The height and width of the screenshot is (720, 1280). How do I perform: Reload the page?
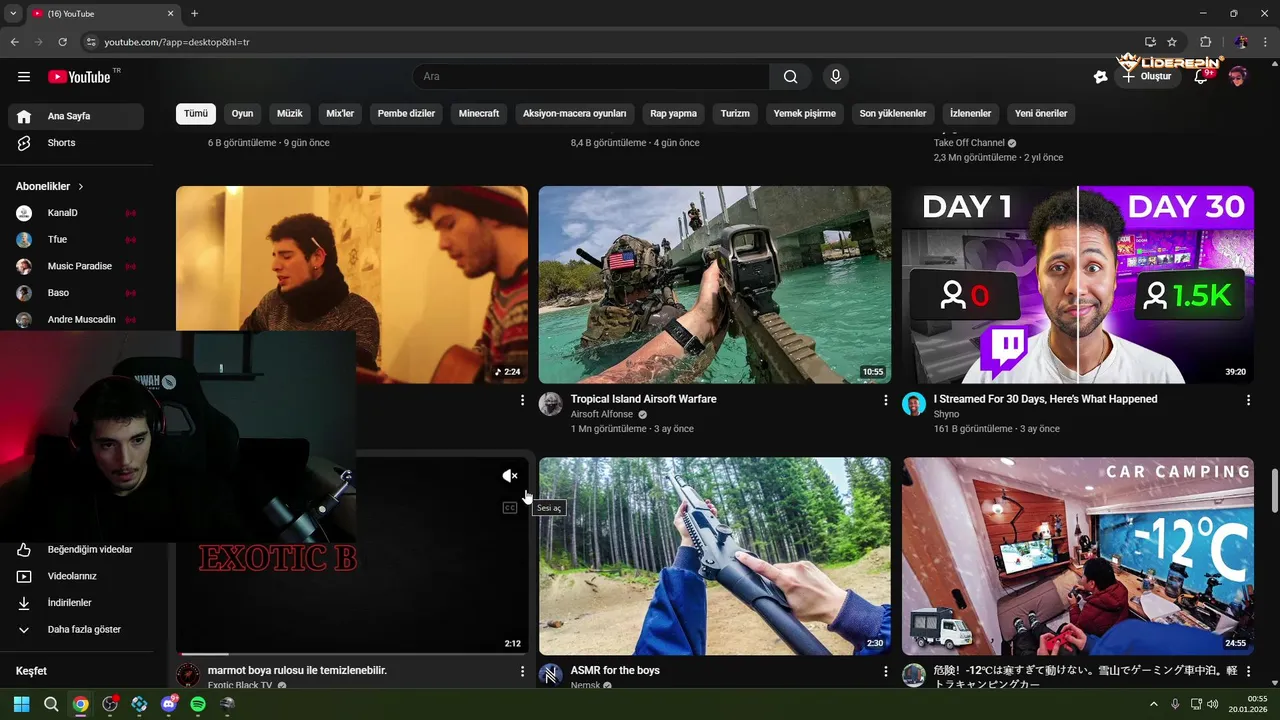tap(62, 42)
